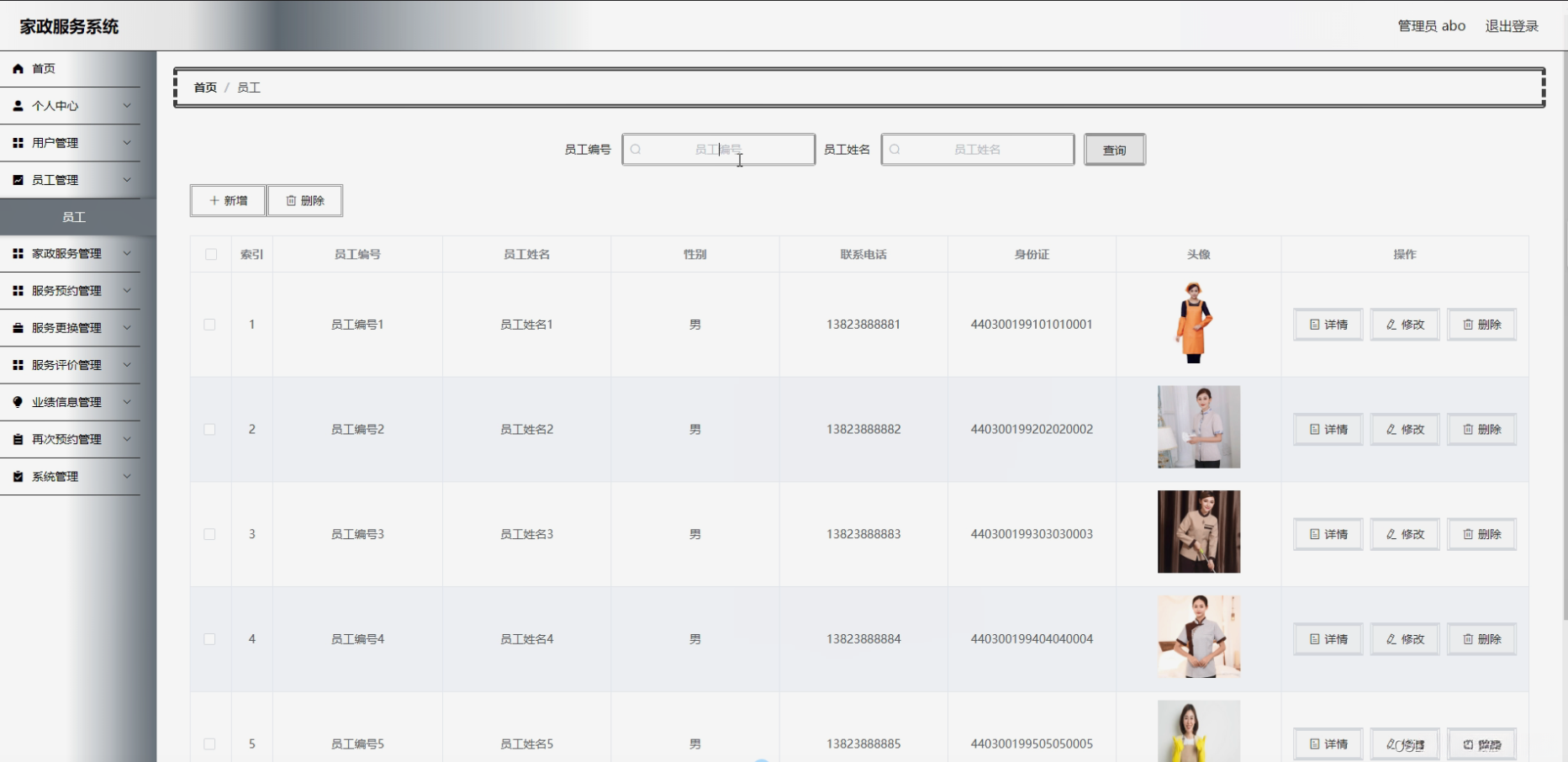The width and height of the screenshot is (1568, 762).
Task: Open the 用户管理 menu label
Action: tap(55, 143)
